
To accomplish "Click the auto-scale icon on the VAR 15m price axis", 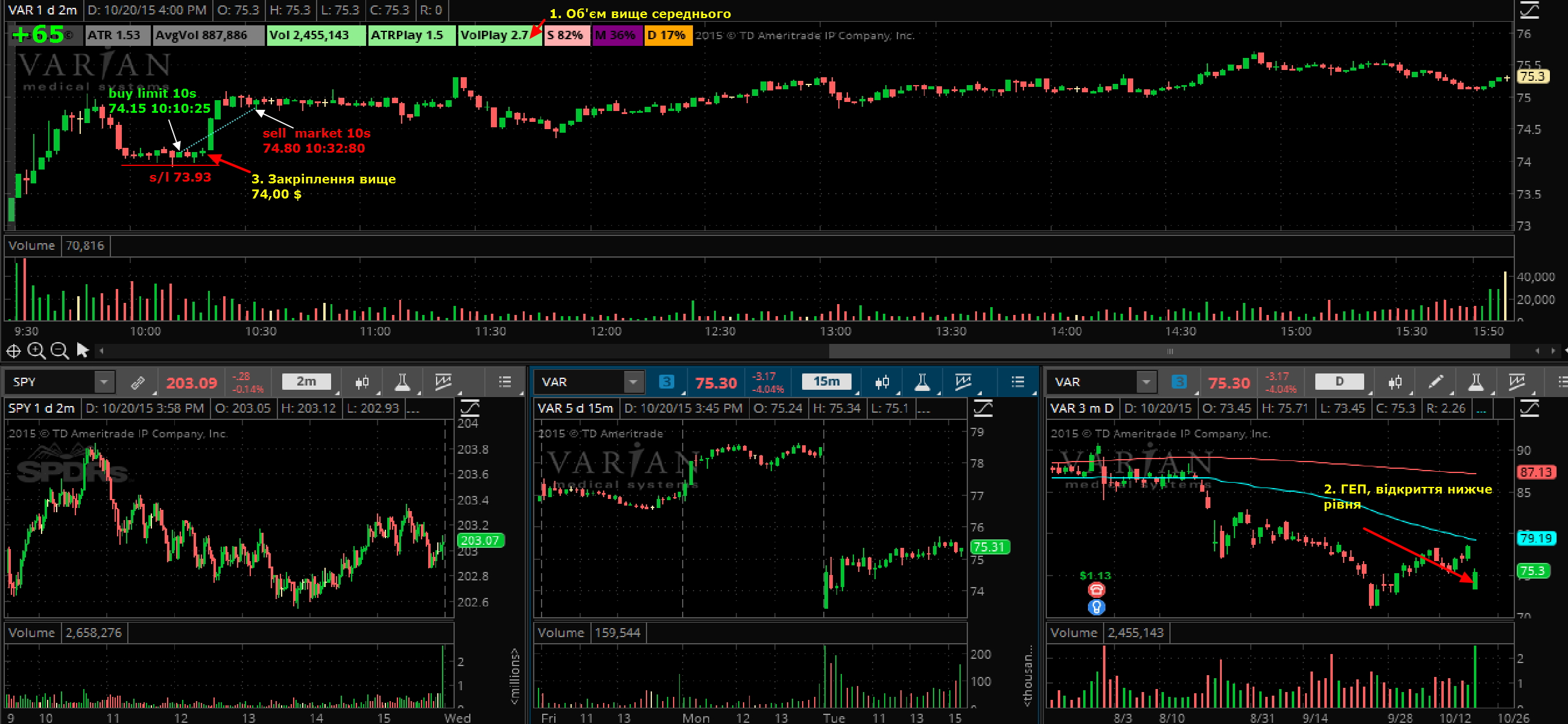I will pyautogui.click(x=983, y=407).
